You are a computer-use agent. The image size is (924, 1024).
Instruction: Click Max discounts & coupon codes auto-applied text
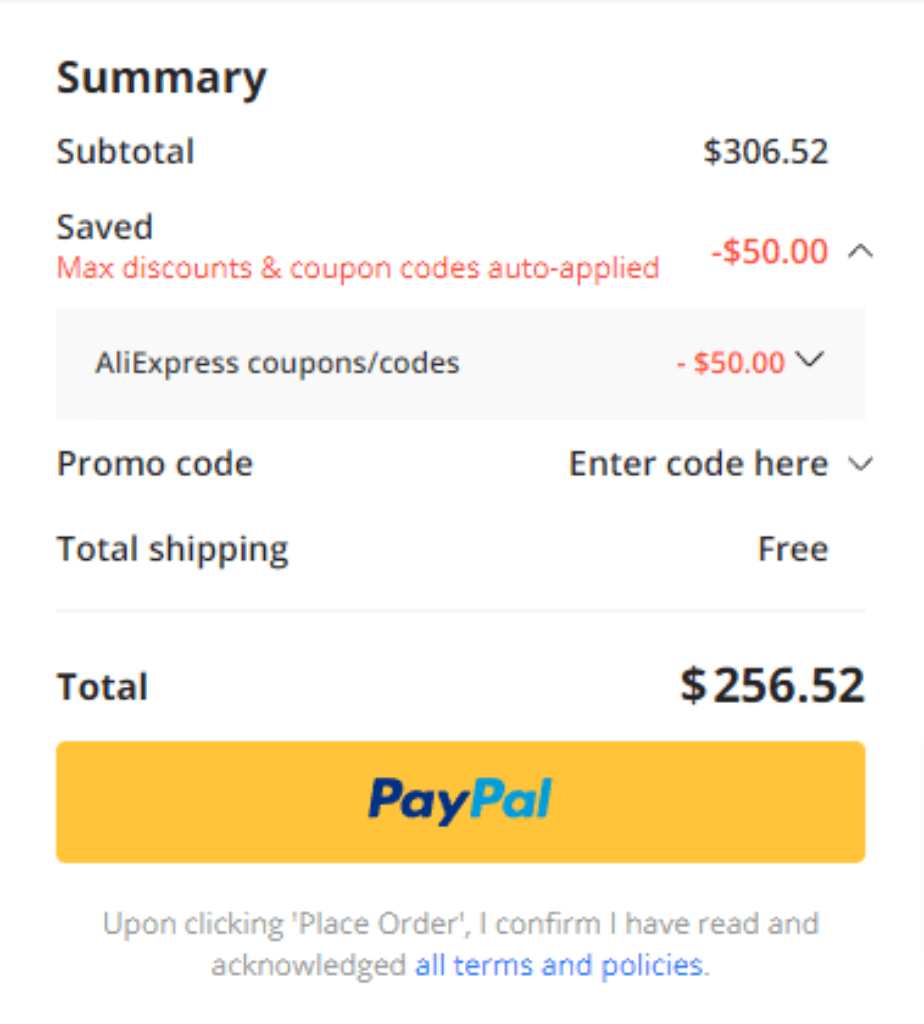[358, 268]
